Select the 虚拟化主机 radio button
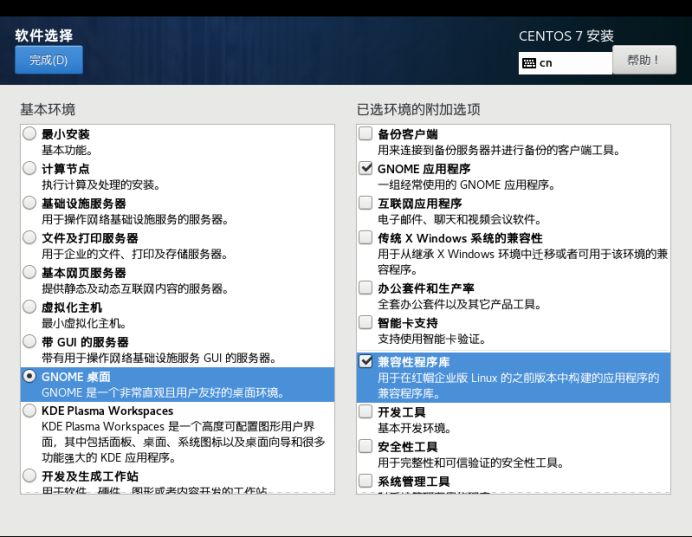Screen dimensions: 692x537 tap(29, 308)
